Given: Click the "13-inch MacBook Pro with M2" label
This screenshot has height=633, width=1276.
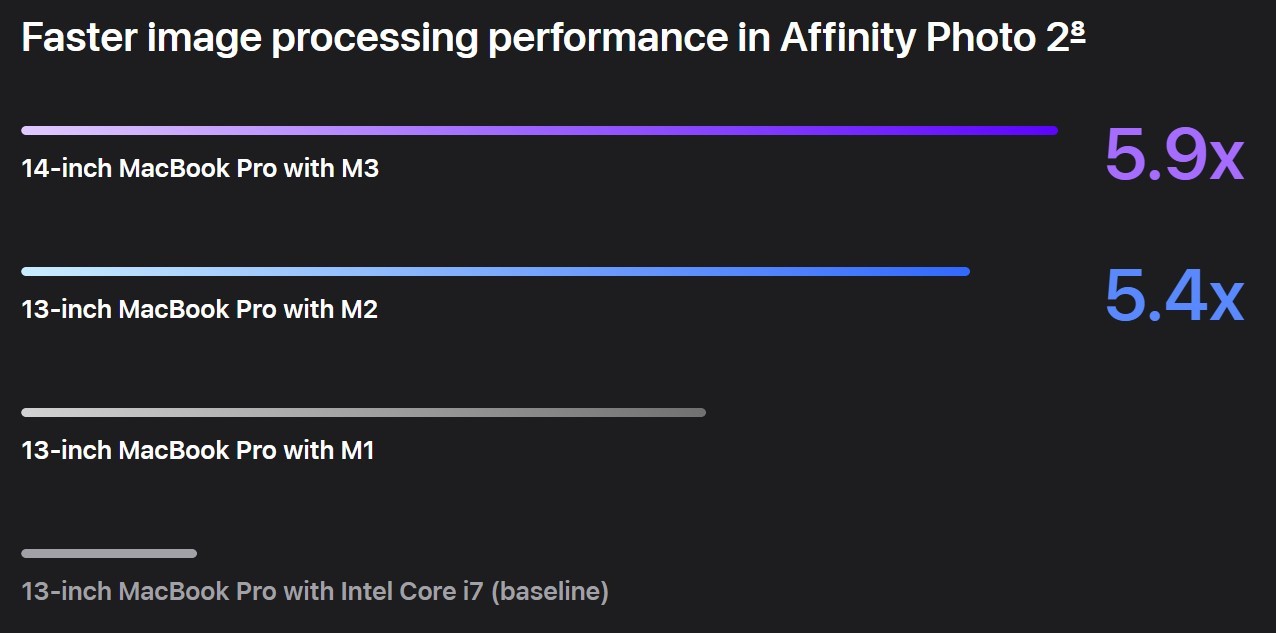Looking at the screenshot, I should (200, 309).
